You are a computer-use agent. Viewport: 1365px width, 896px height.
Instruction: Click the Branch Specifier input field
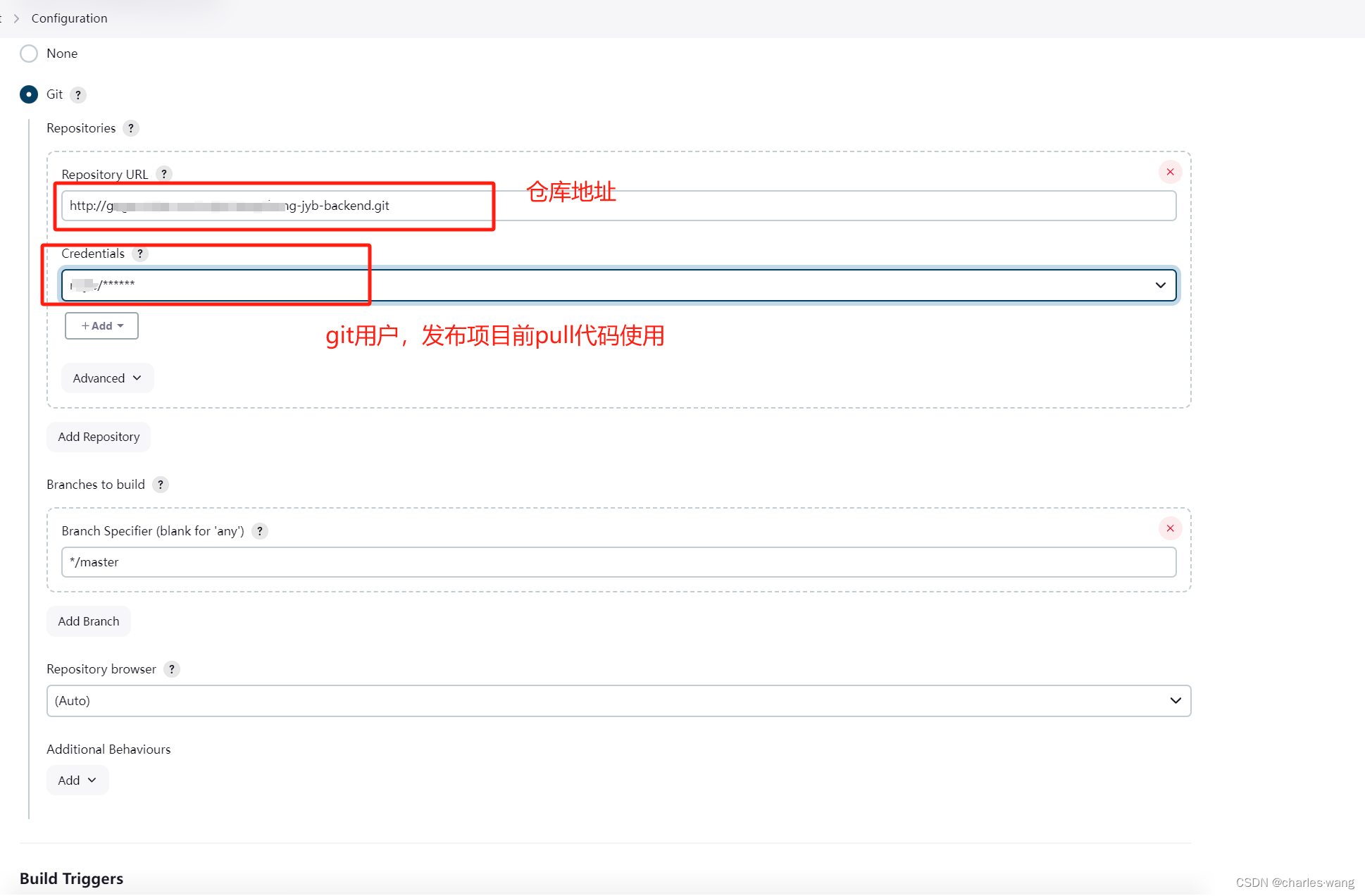[616, 562]
